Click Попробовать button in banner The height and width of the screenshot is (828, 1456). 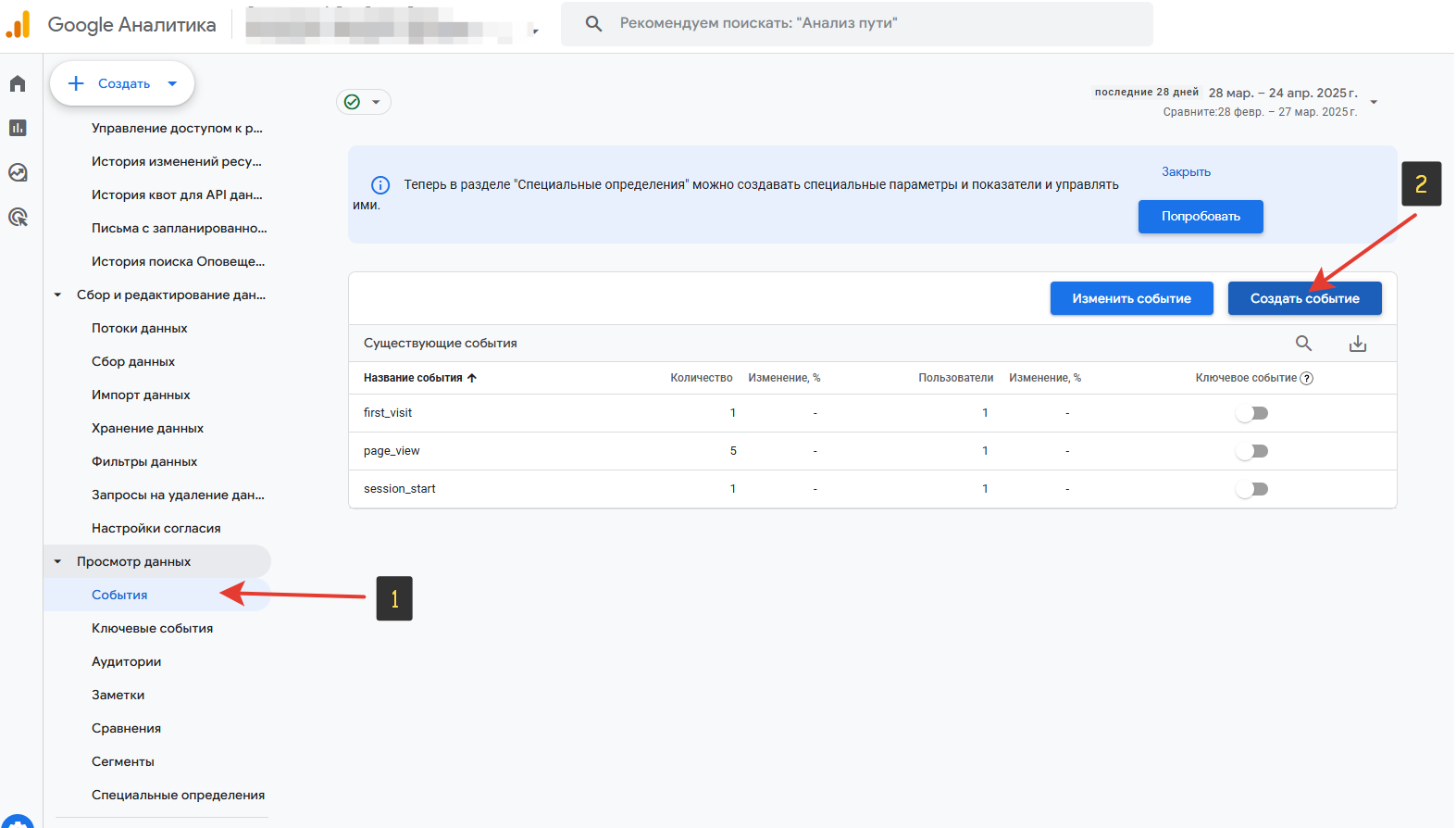coord(1201,217)
